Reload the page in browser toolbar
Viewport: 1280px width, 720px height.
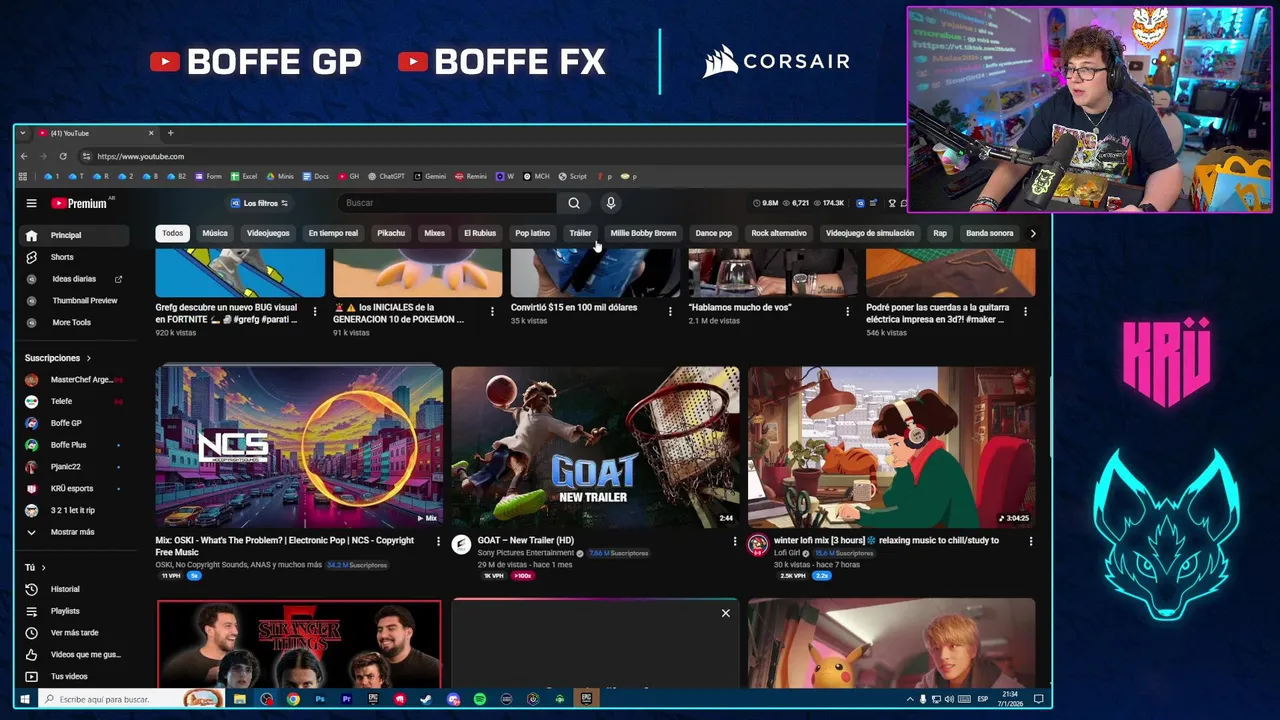(x=62, y=156)
